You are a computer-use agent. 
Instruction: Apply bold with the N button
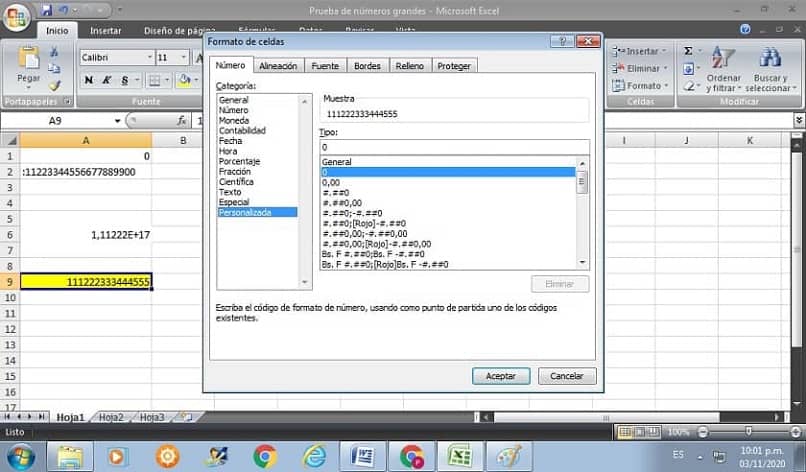[88, 80]
